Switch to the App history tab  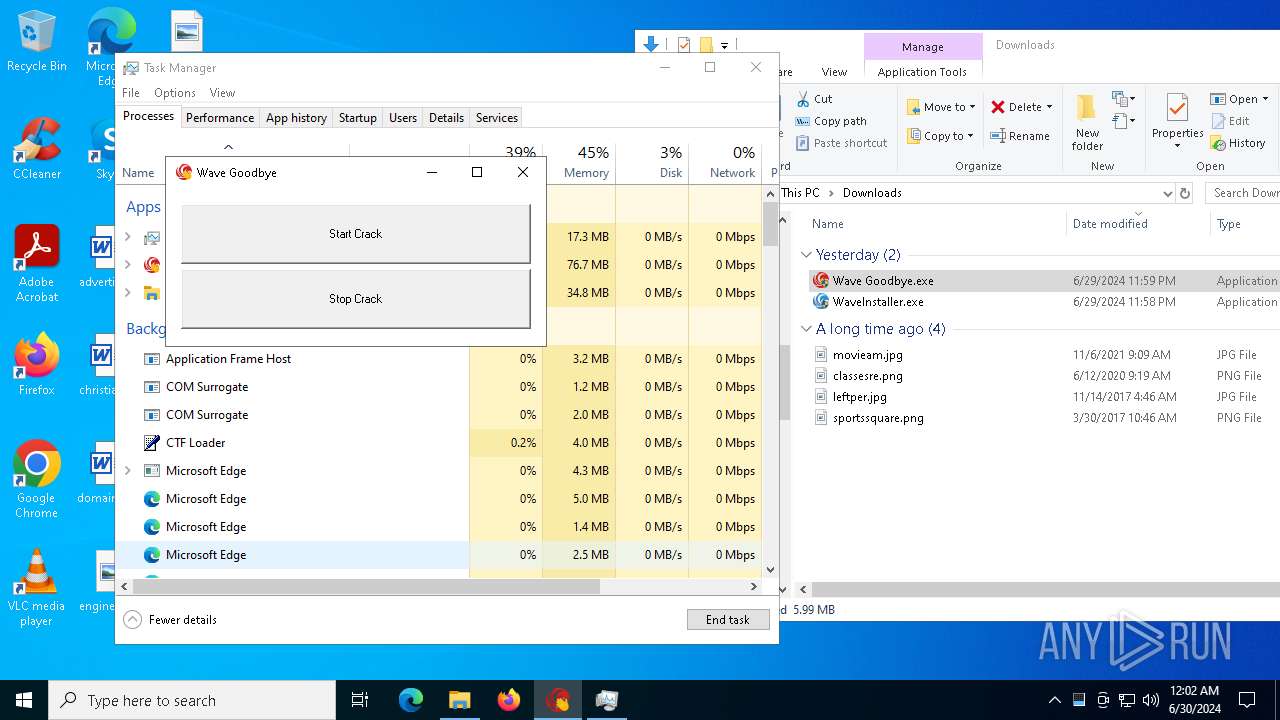coord(296,118)
